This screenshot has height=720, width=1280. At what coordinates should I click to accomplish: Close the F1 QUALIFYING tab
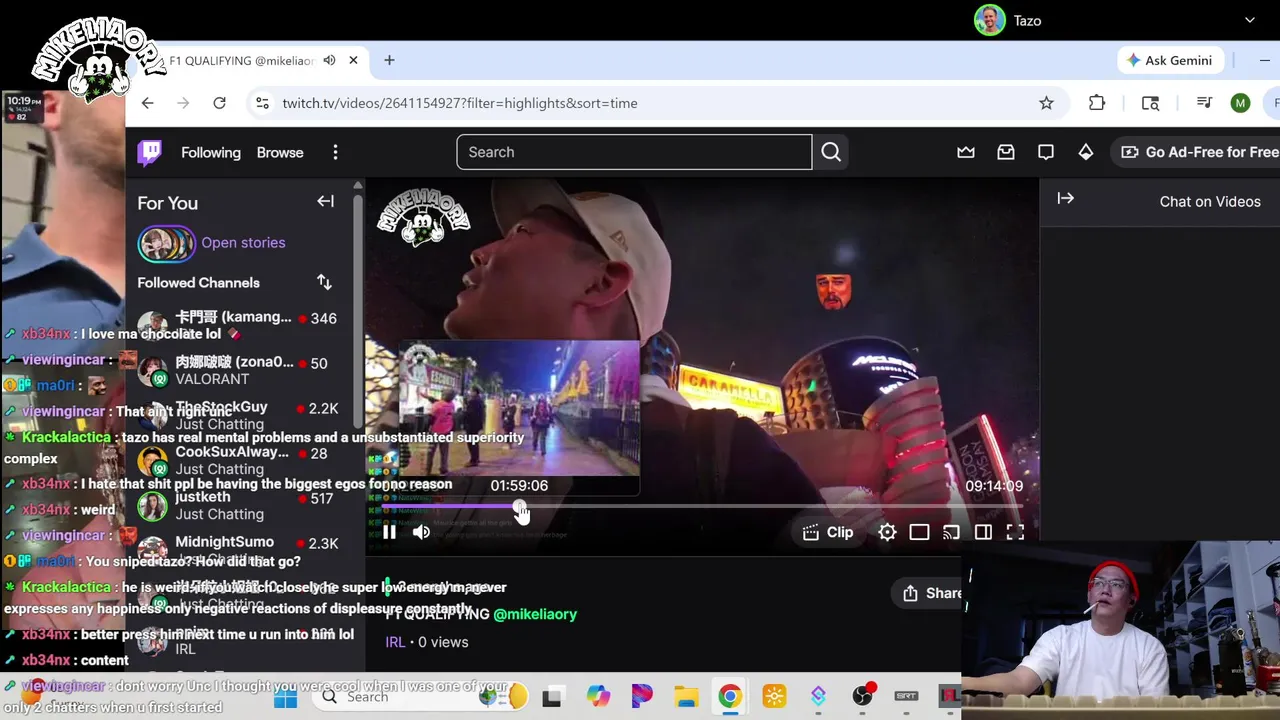click(x=353, y=60)
